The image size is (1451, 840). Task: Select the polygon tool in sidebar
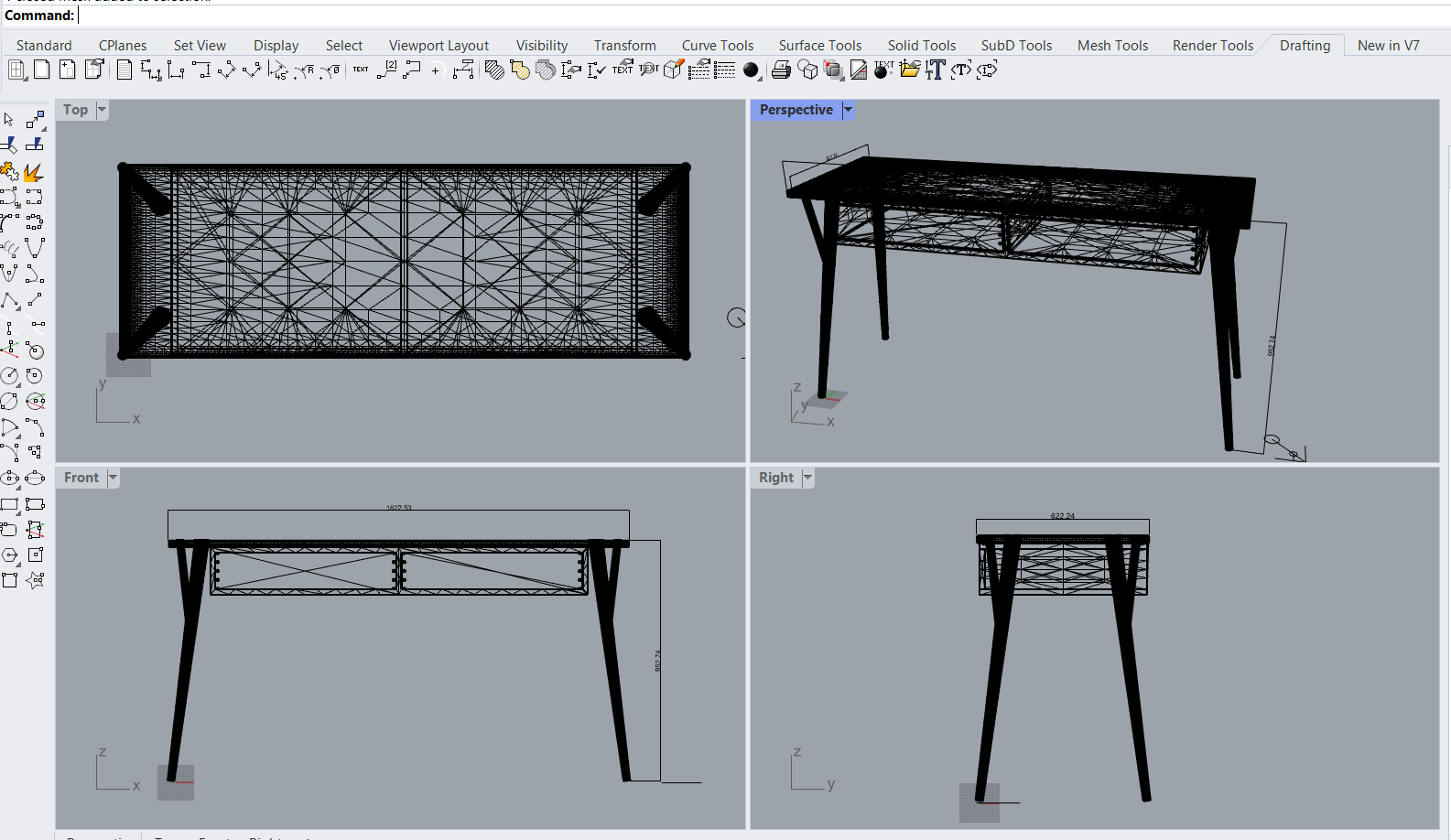(9, 555)
